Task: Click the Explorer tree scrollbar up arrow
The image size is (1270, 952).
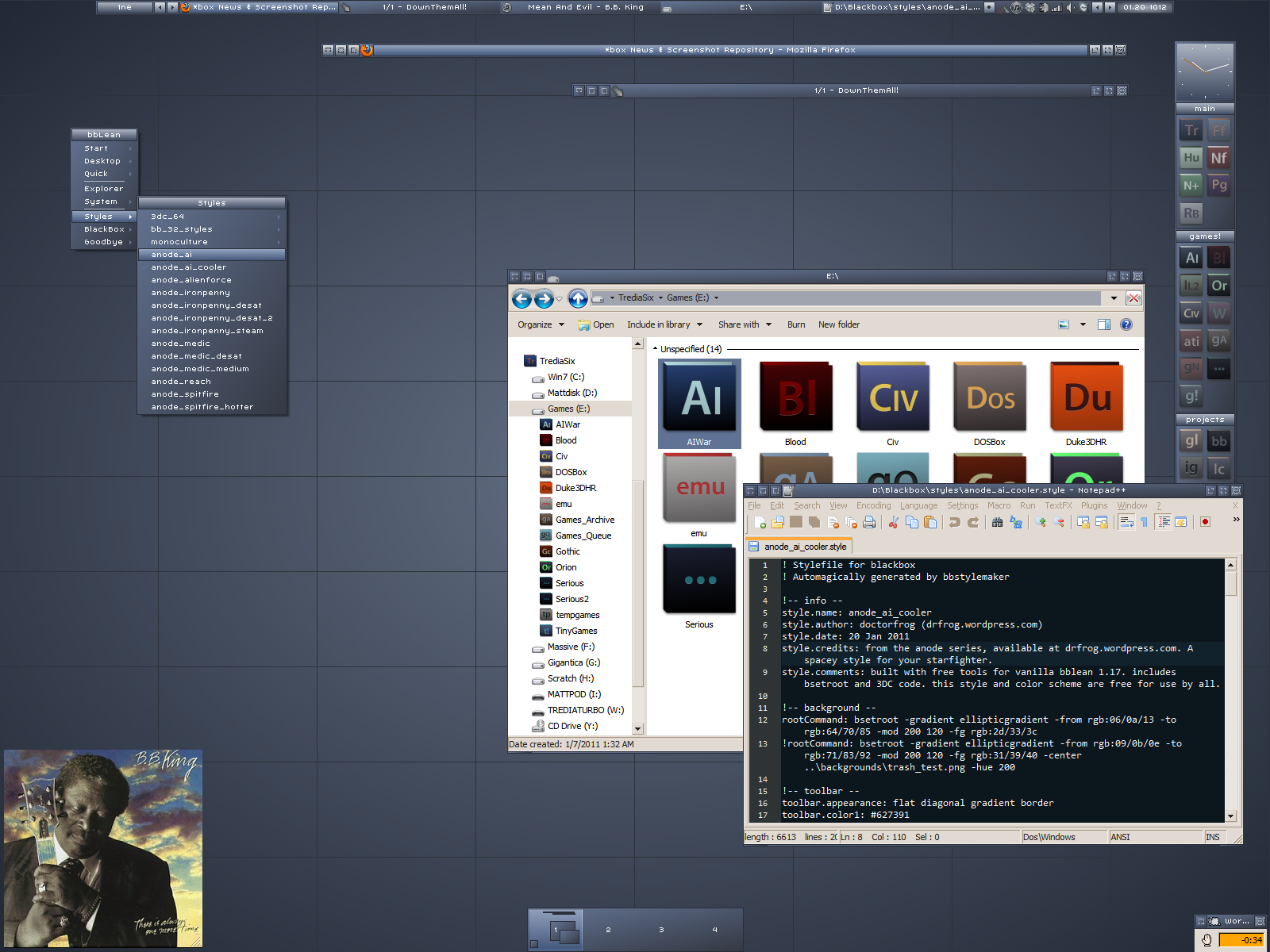Action: click(637, 344)
